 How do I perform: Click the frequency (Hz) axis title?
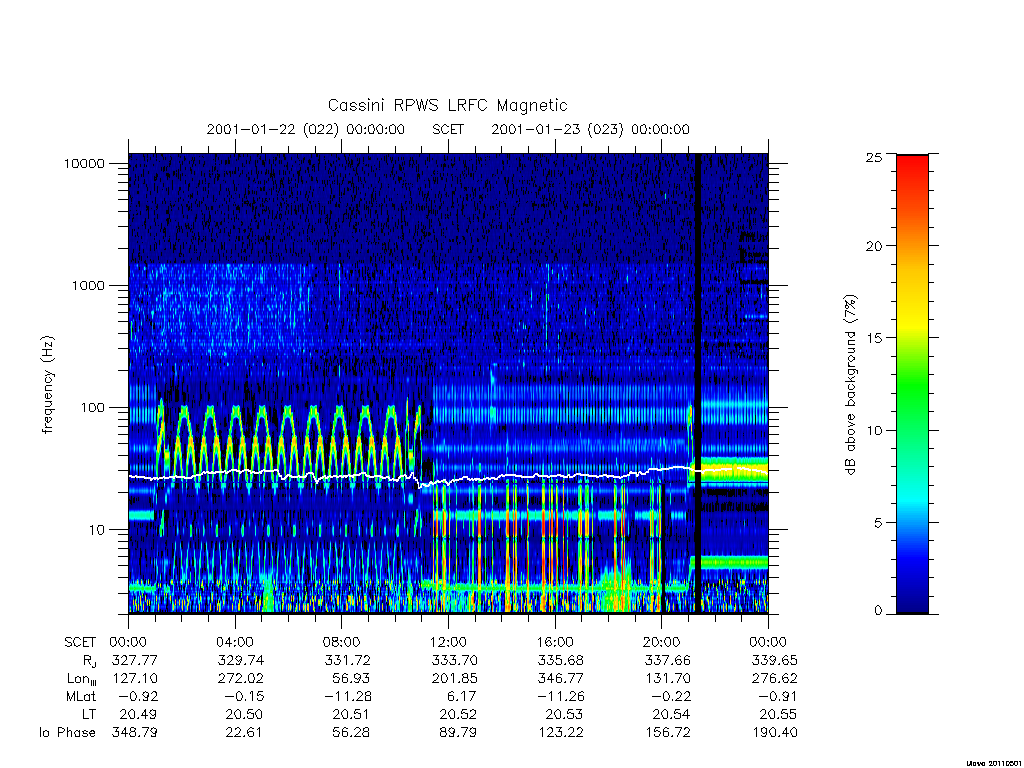click(47, 385)
